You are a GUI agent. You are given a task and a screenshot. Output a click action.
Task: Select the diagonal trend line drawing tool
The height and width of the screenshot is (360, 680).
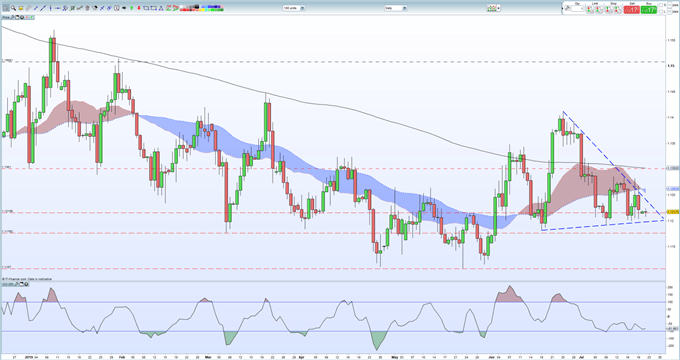(x=43, y=8)
